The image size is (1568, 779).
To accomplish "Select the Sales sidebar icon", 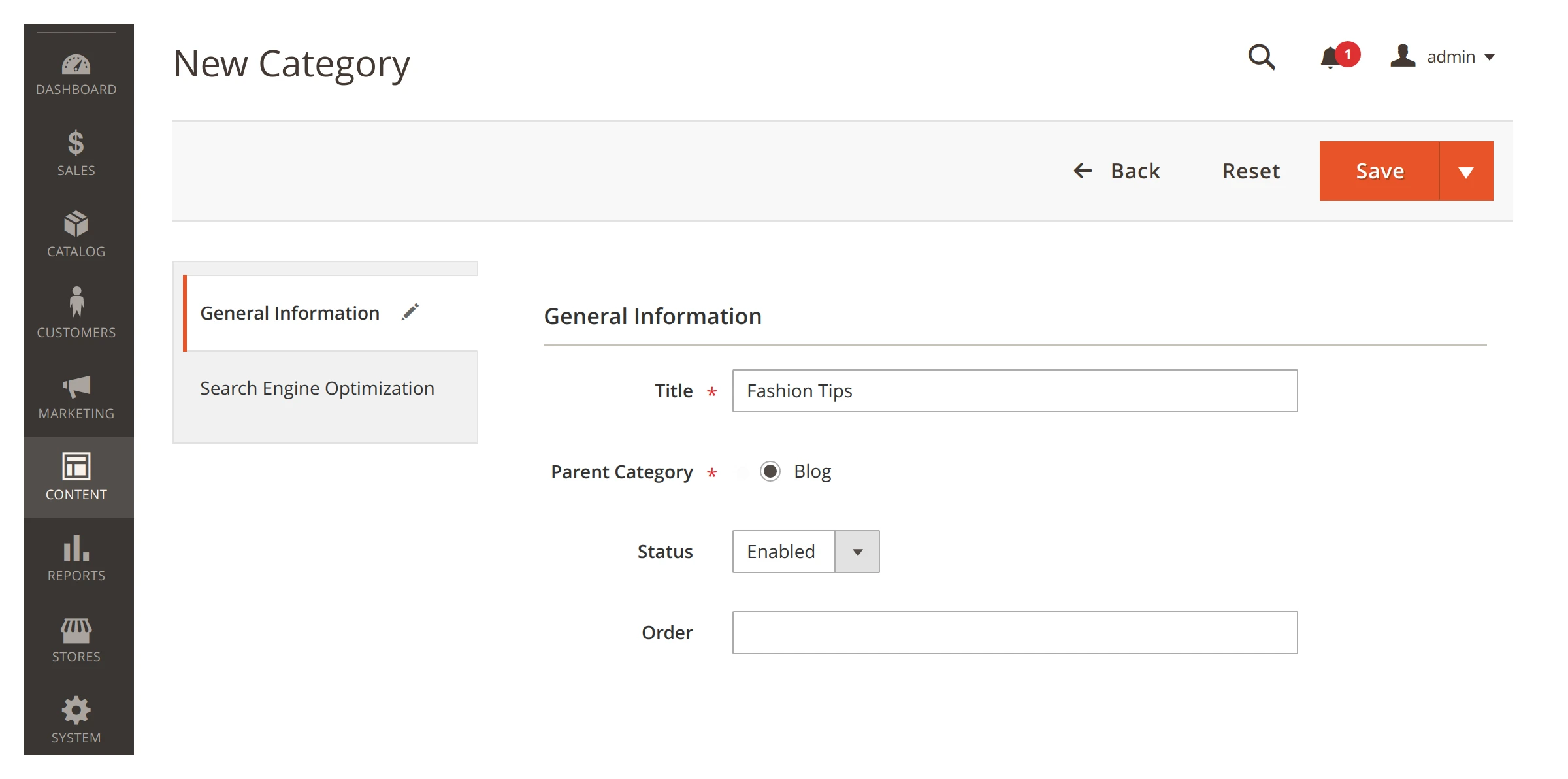I will [x=76, y=152].
